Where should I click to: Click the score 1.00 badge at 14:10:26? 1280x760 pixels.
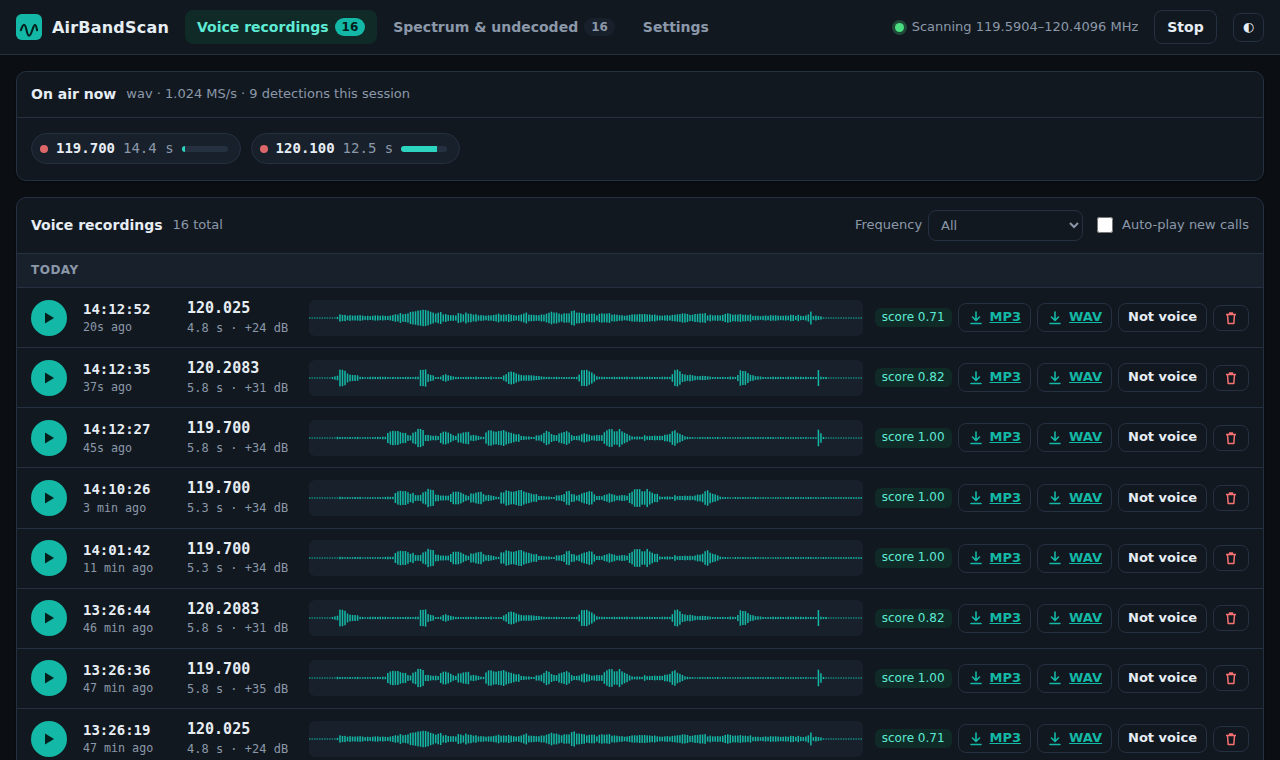click(x=913, y=497)
